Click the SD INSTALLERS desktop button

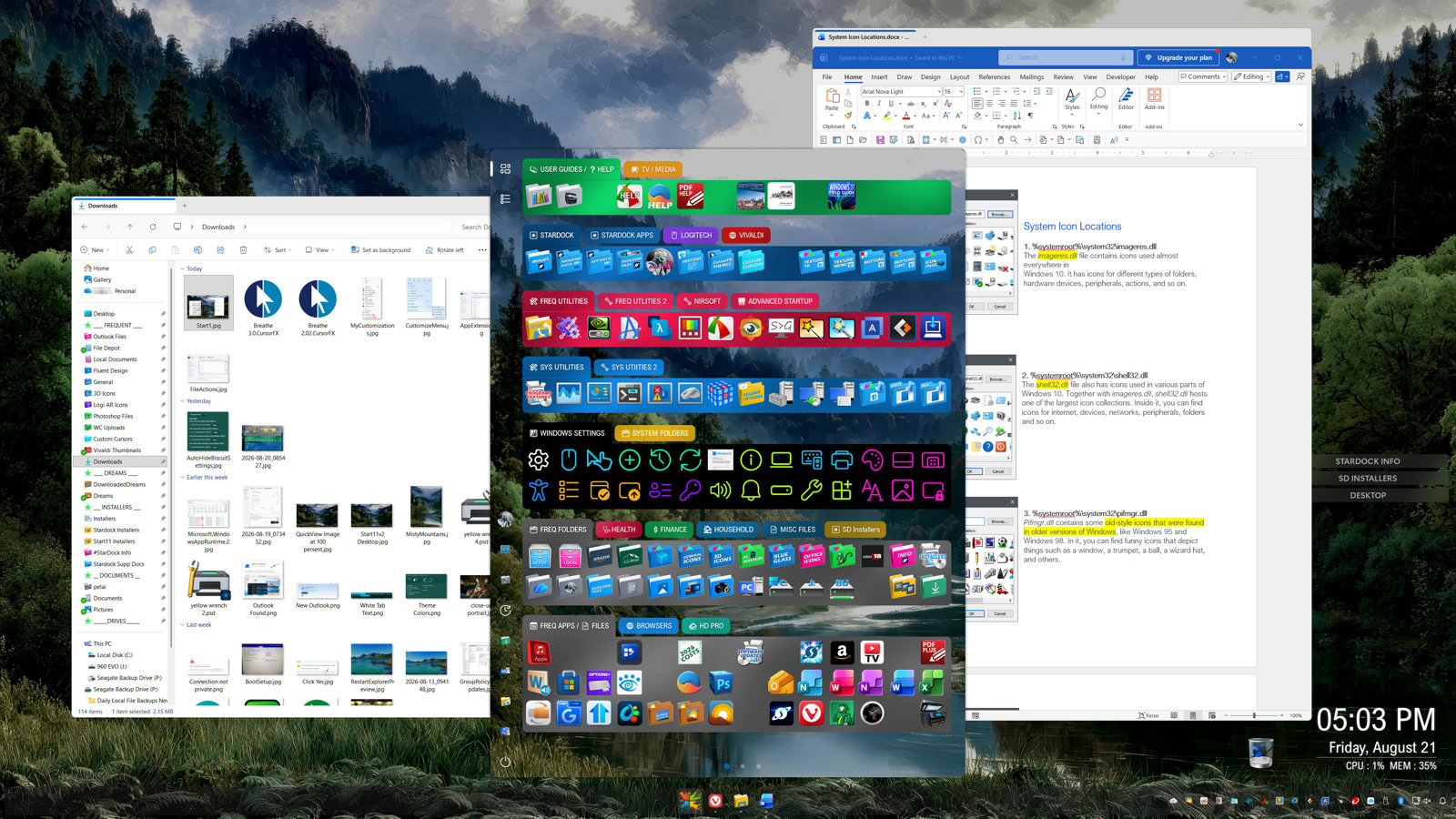pyautogui.click(x=1367, y=479)
